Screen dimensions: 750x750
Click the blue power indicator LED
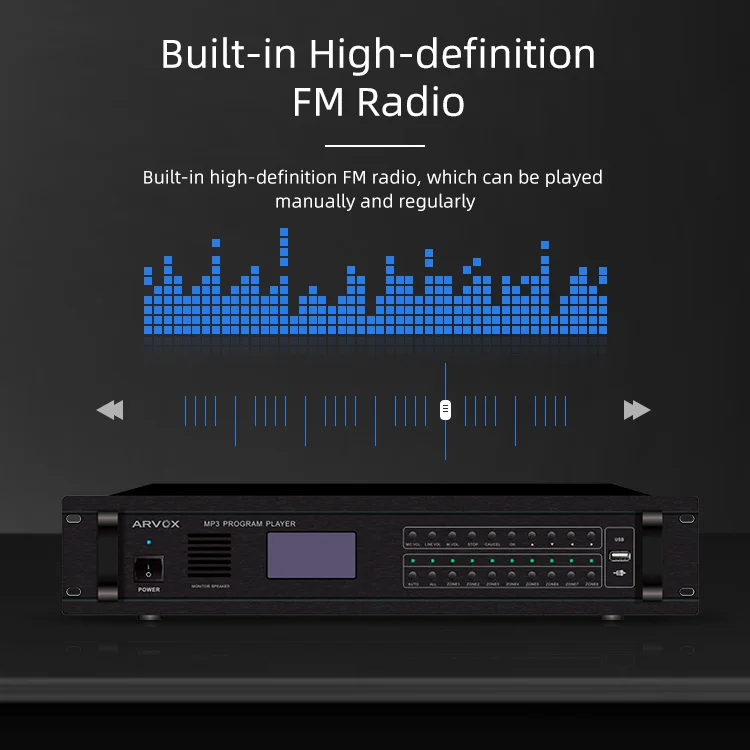coord(149,542)
